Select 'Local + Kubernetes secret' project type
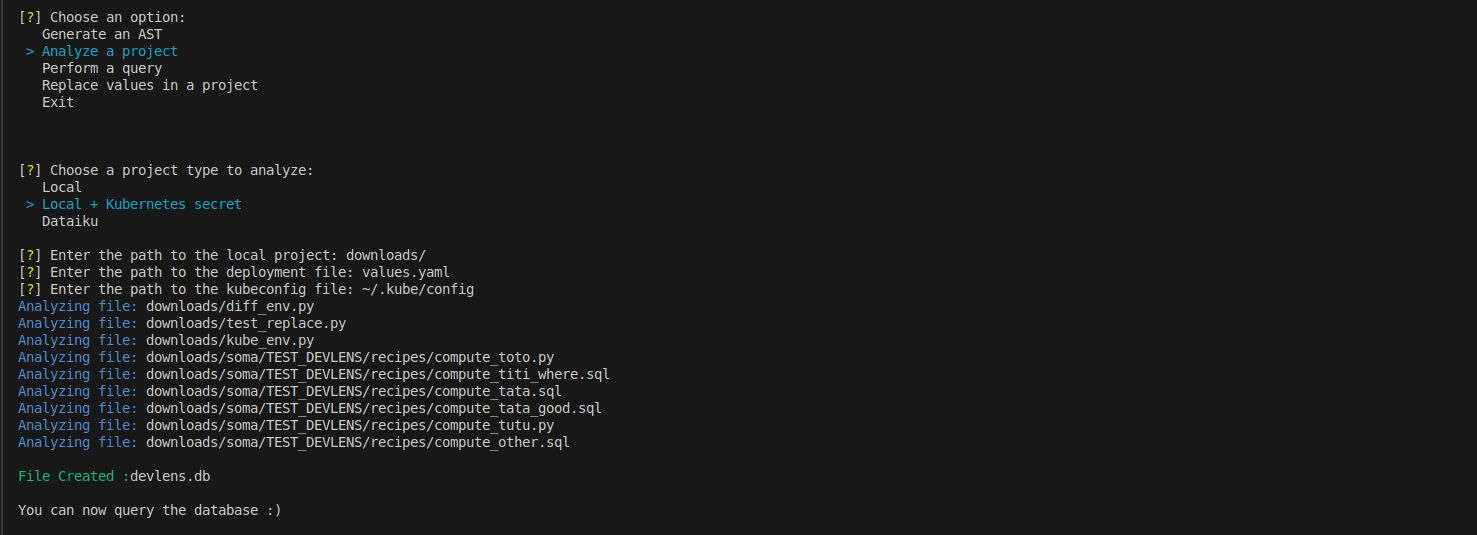1477x535 pixels. point(142,204)
